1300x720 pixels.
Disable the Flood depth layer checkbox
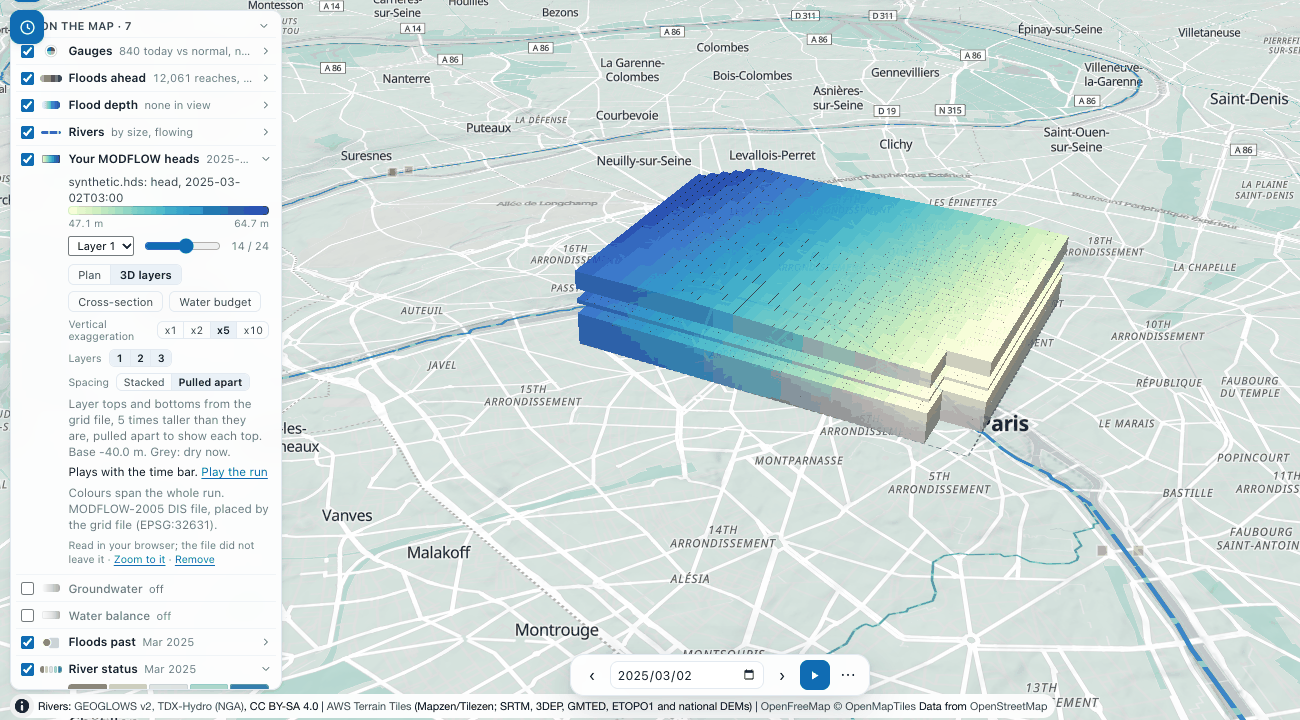(28, 105)
